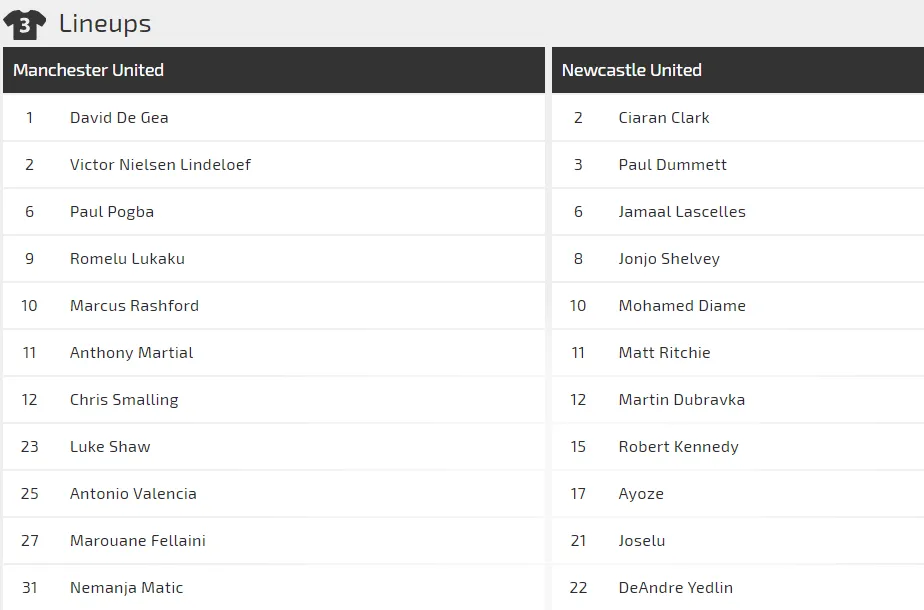Click Luke Shaw's name
Image resolution: width=924 pixels, height=610 pixels.
coord(110,446)
